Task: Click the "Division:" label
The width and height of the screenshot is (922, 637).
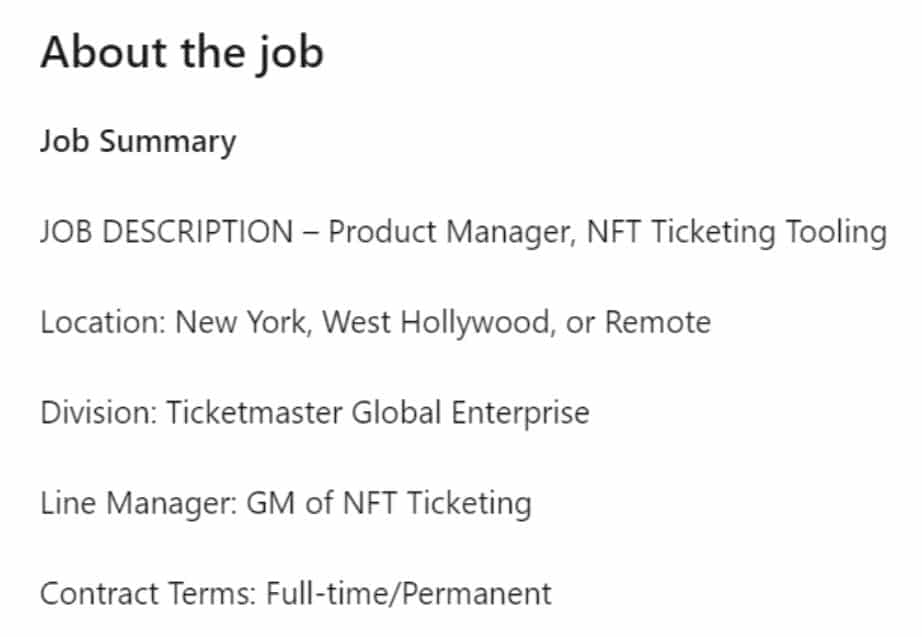Action: [99, 412]
